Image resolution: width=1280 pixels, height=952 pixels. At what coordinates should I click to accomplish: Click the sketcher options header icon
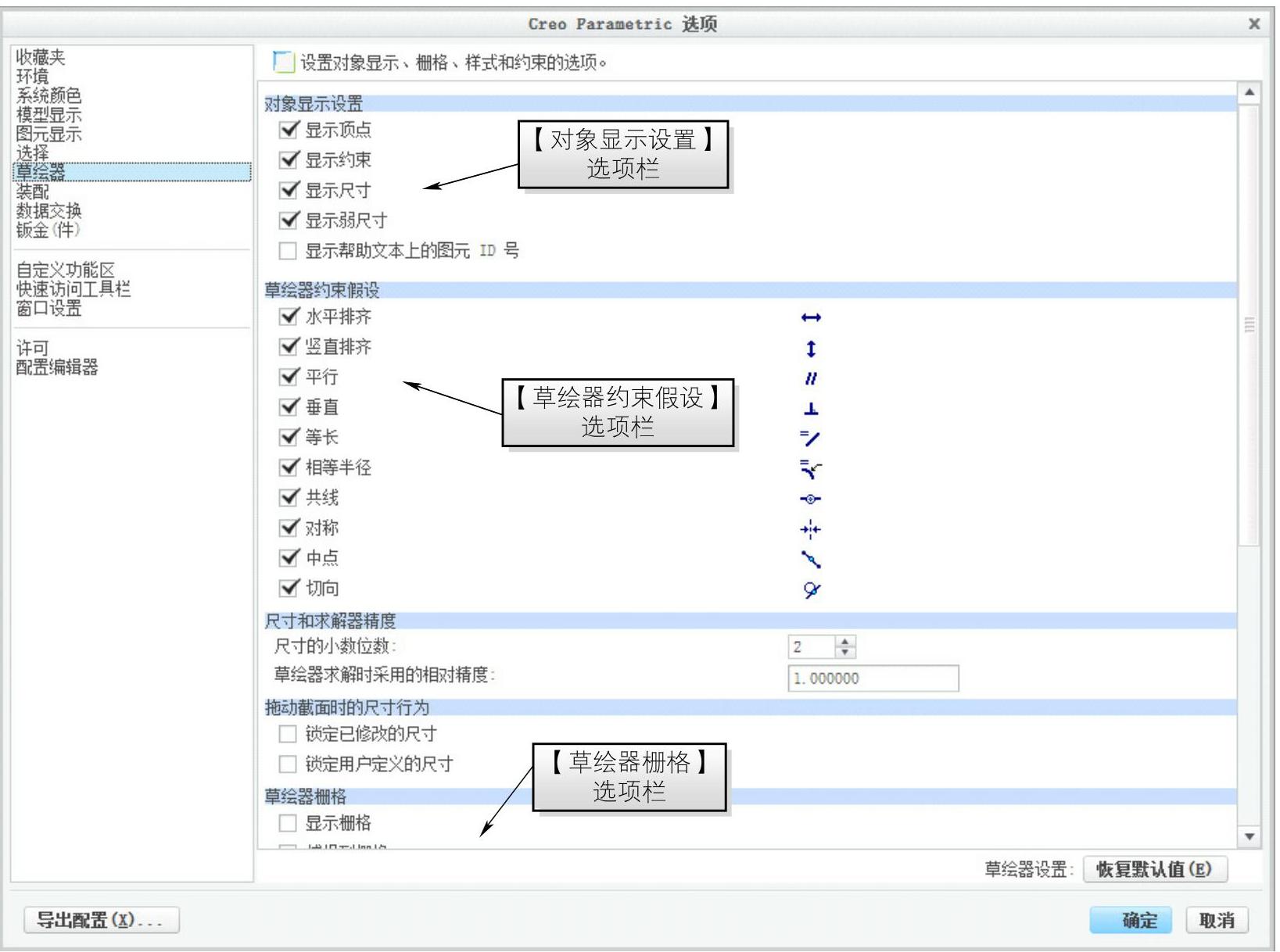(283, 61)
